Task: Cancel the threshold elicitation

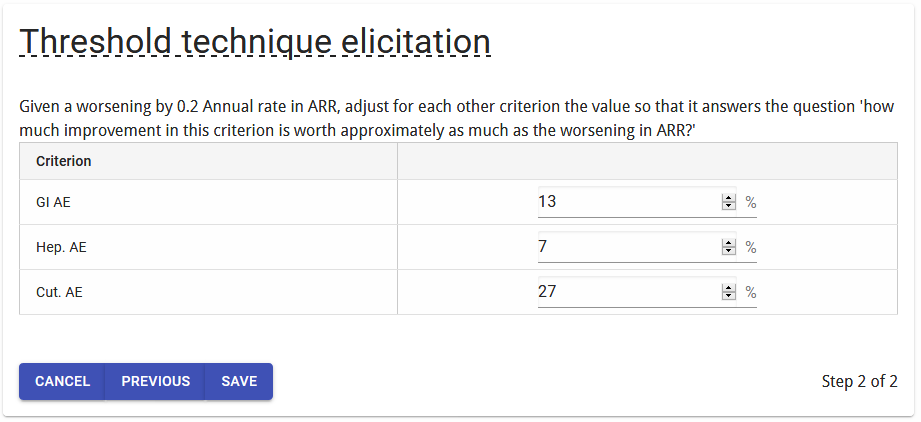Action: [x=62, y=381]
